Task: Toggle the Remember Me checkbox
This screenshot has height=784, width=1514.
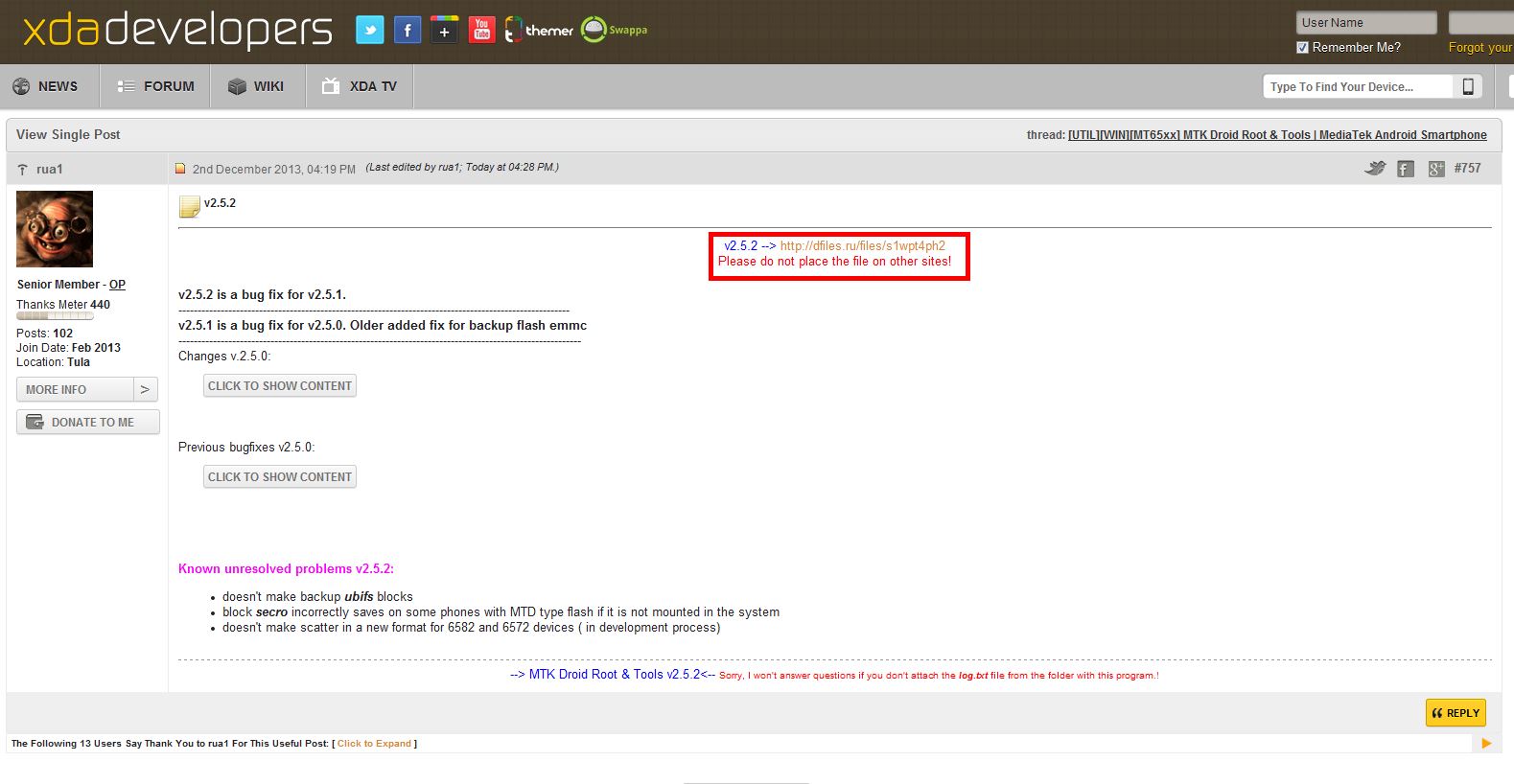Action: click(x=1302, y=47)
